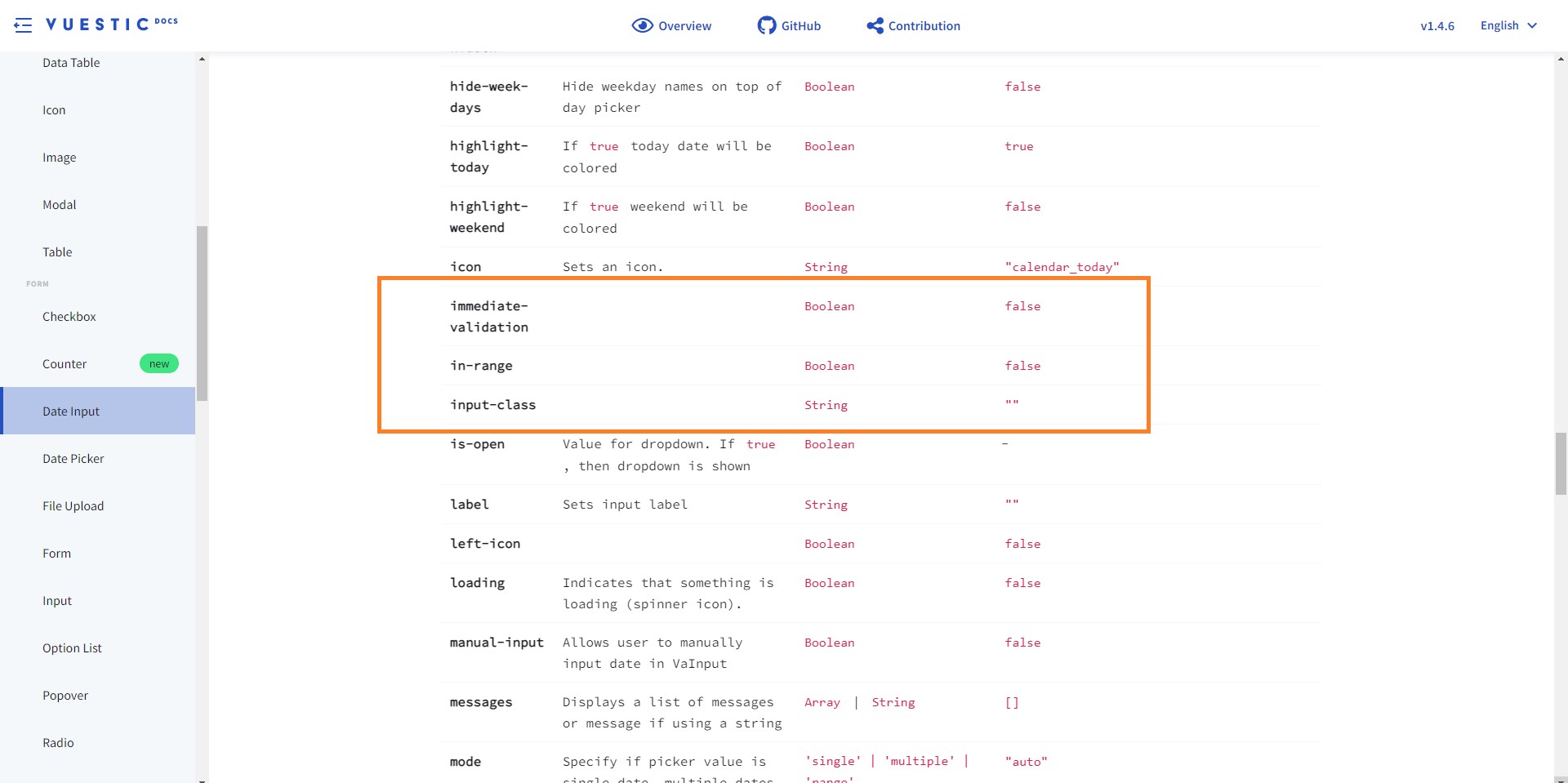This screenshot has width=1568, height=783.
Task: Expand the language selector chevron
Action: (1534, 26)
